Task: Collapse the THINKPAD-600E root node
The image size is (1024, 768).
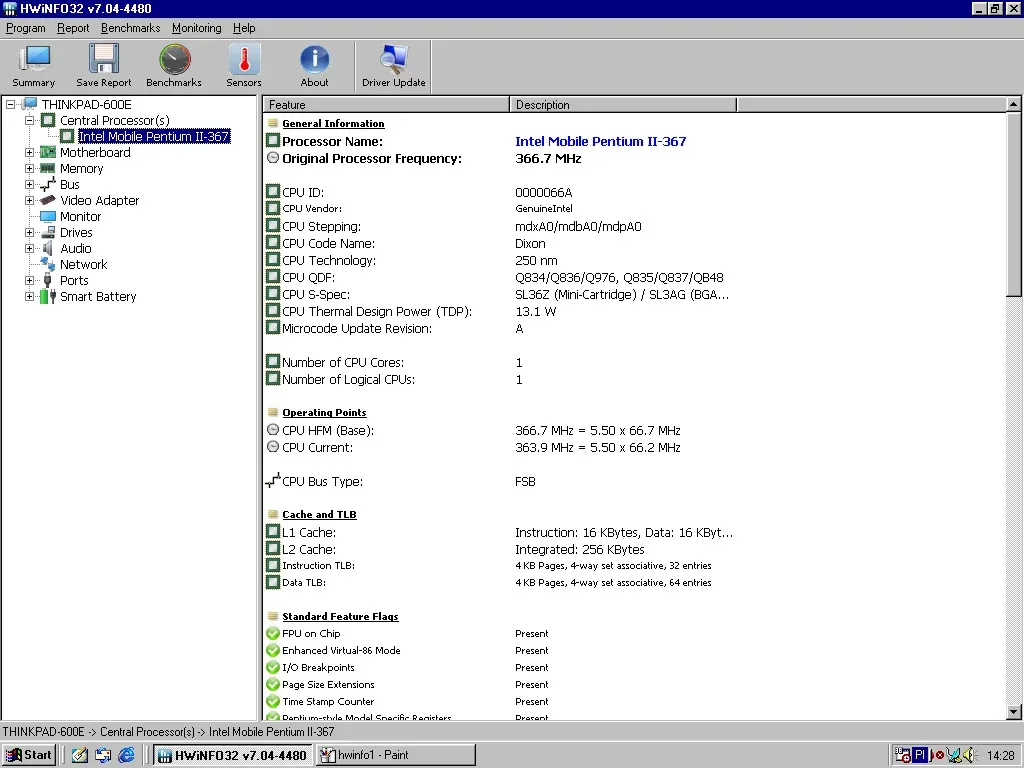Action: point(10,104)
